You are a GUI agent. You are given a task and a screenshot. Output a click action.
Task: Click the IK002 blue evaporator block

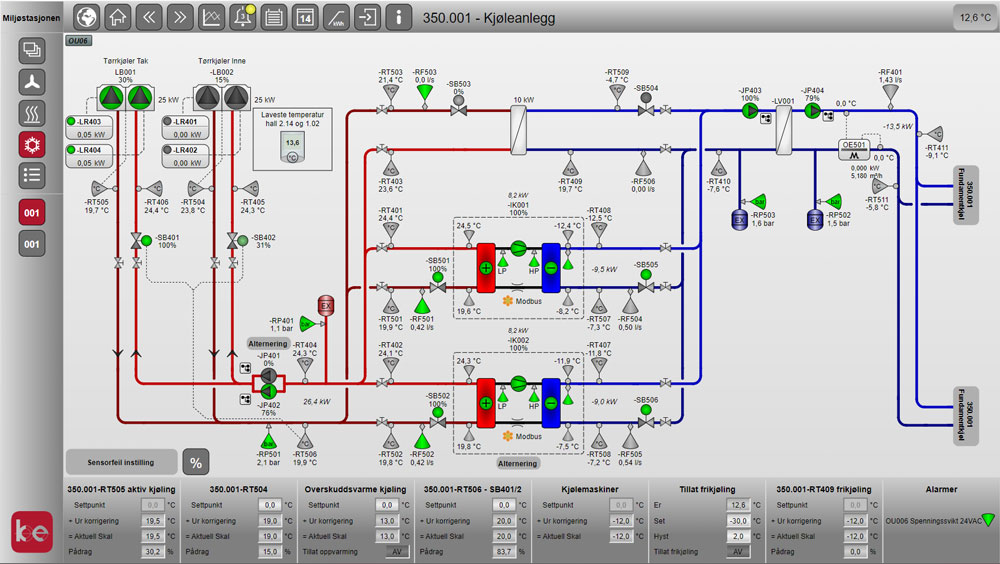[x=551, y=403]
